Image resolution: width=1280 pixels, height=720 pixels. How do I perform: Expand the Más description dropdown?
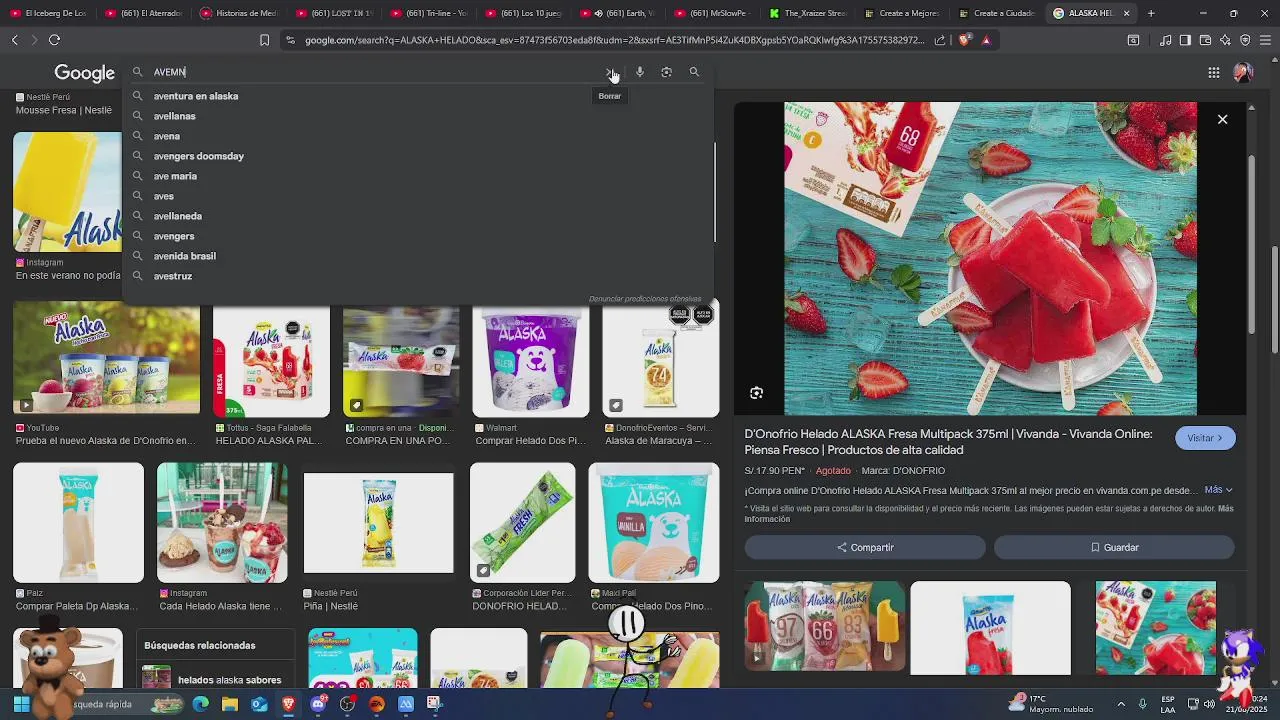pos(1218,490)
